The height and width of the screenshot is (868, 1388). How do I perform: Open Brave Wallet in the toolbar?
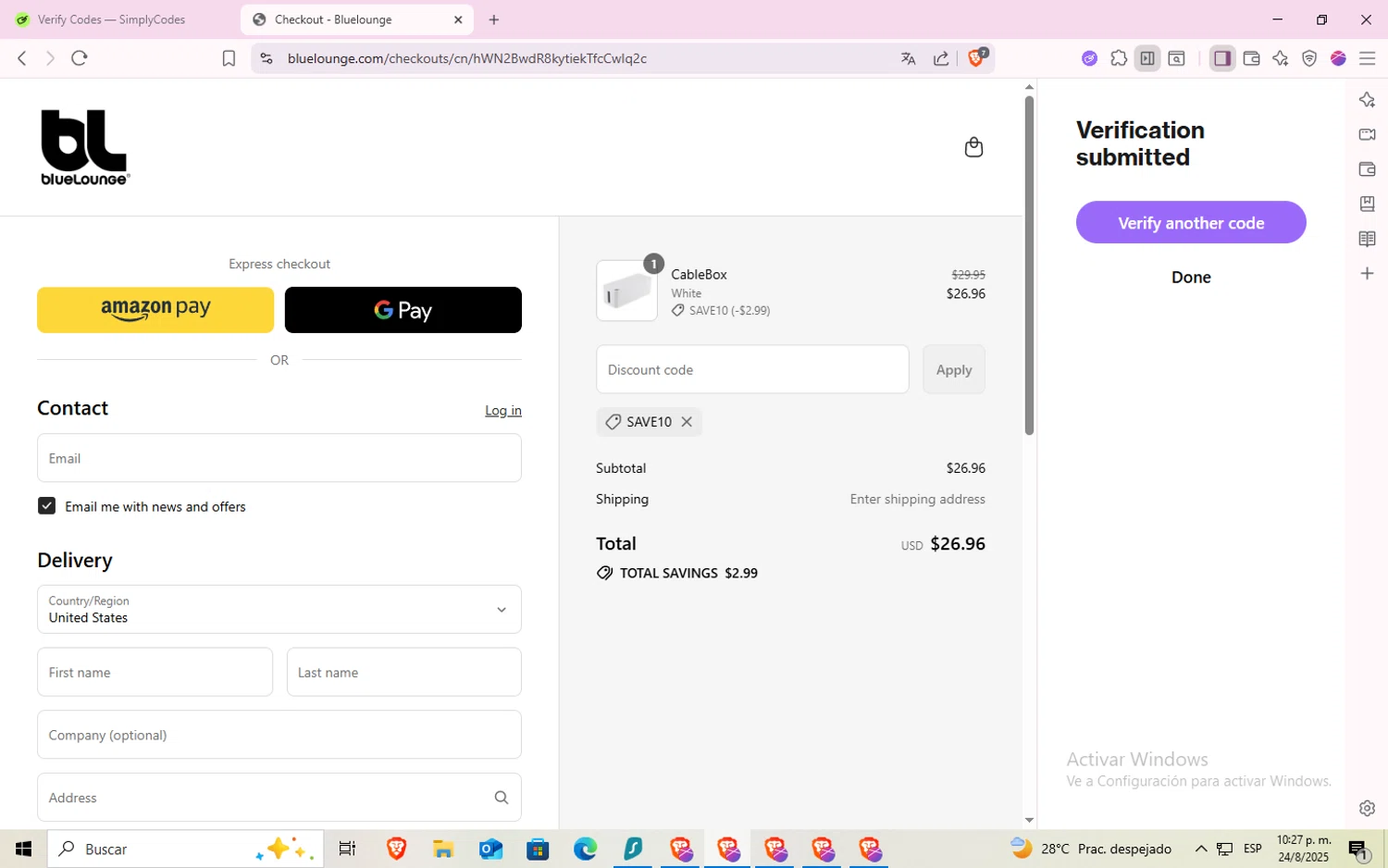tap(1251, 58)
